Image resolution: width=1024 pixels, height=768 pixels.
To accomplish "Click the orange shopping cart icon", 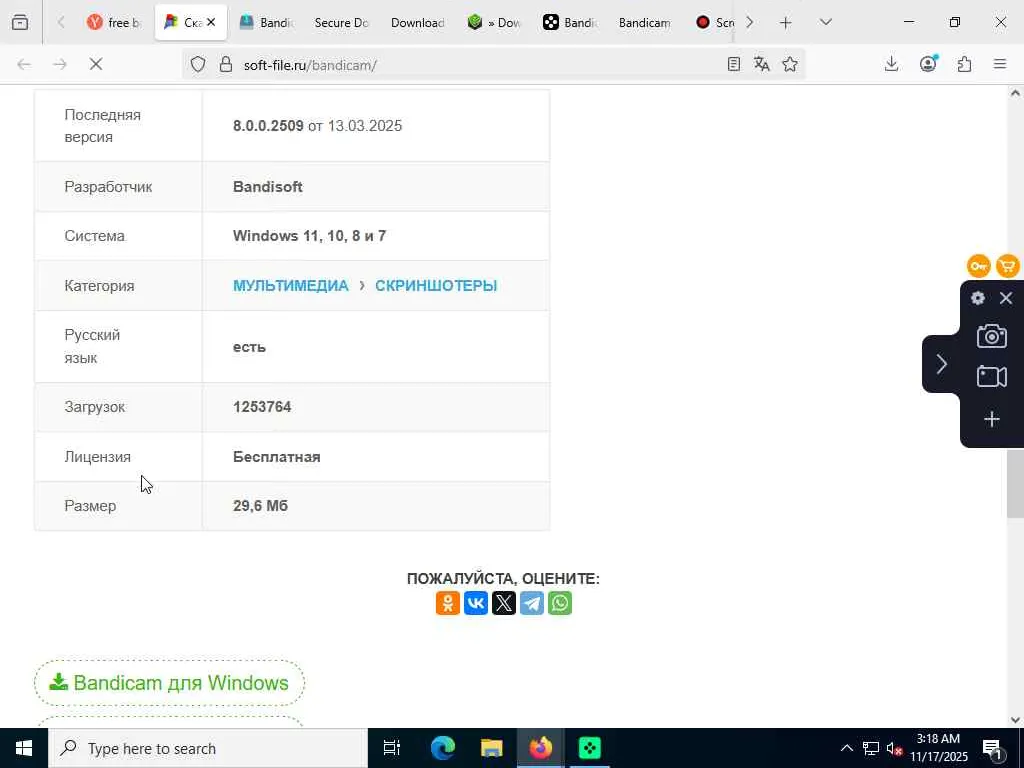I will [x=1008, y=266].
